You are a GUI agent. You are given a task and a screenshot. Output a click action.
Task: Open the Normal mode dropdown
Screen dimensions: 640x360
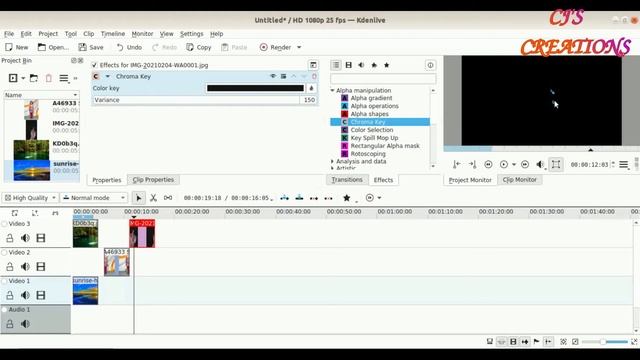coord(94,198)
